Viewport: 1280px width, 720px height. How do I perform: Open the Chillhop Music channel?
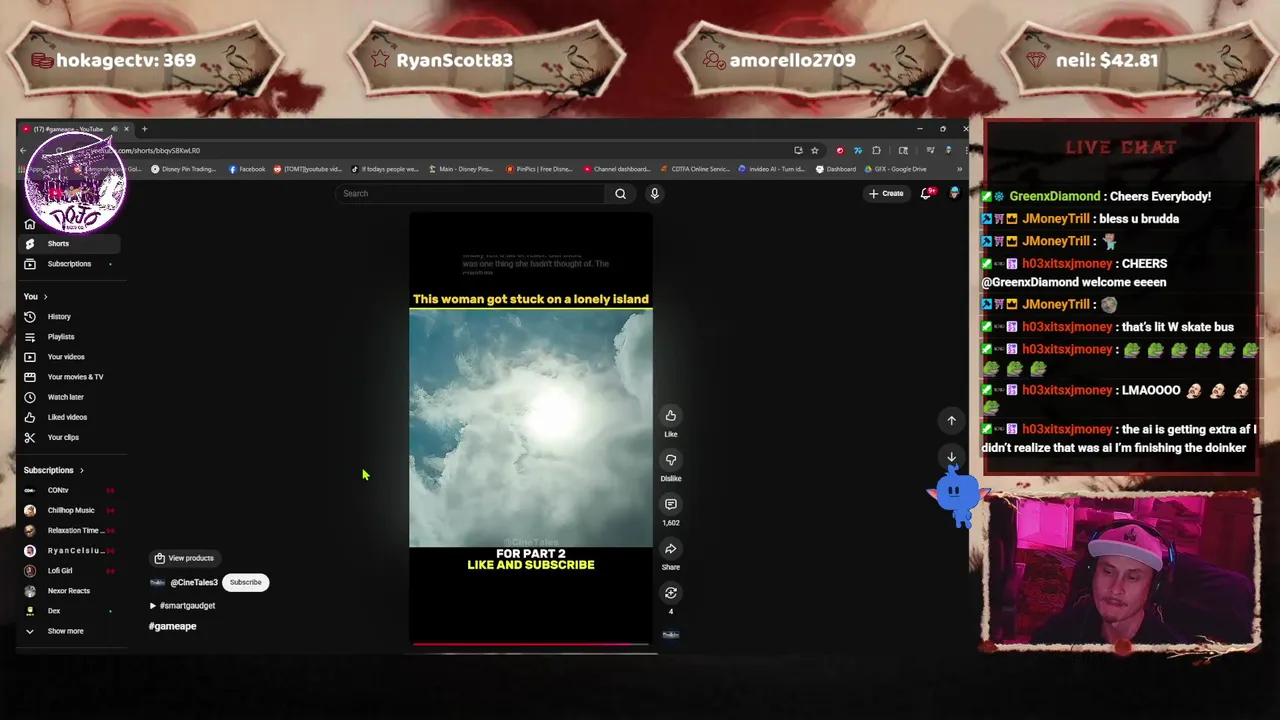(x=68, y=510)
